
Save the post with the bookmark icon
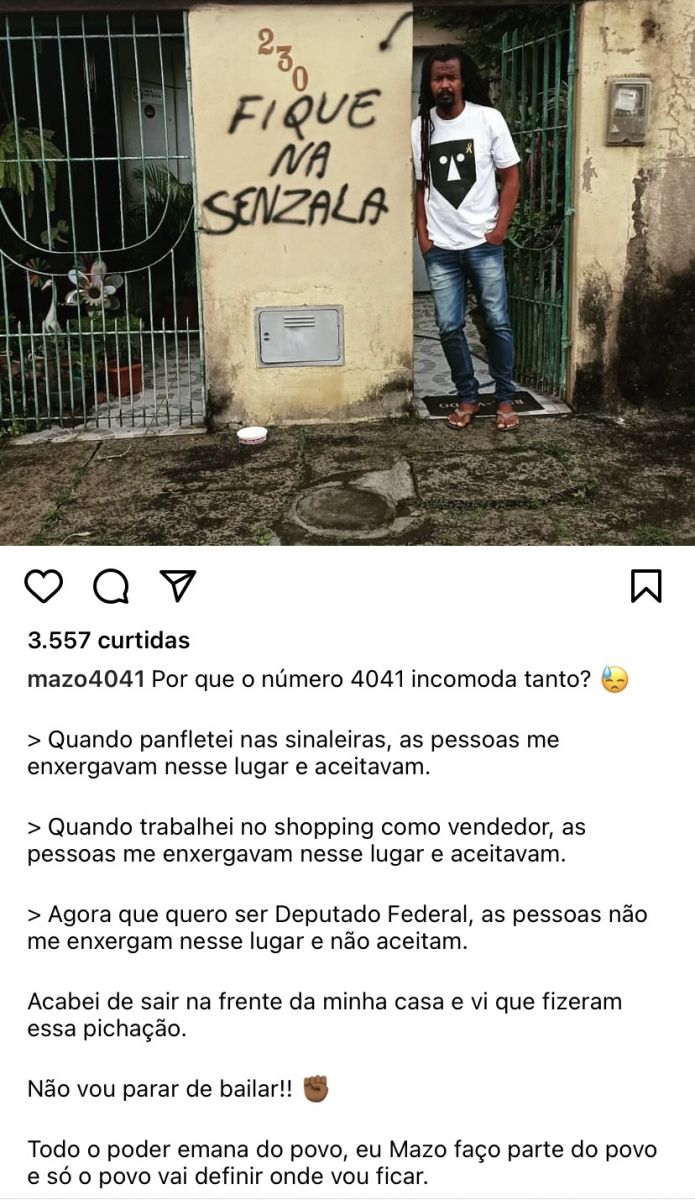[x=646, y=586]
